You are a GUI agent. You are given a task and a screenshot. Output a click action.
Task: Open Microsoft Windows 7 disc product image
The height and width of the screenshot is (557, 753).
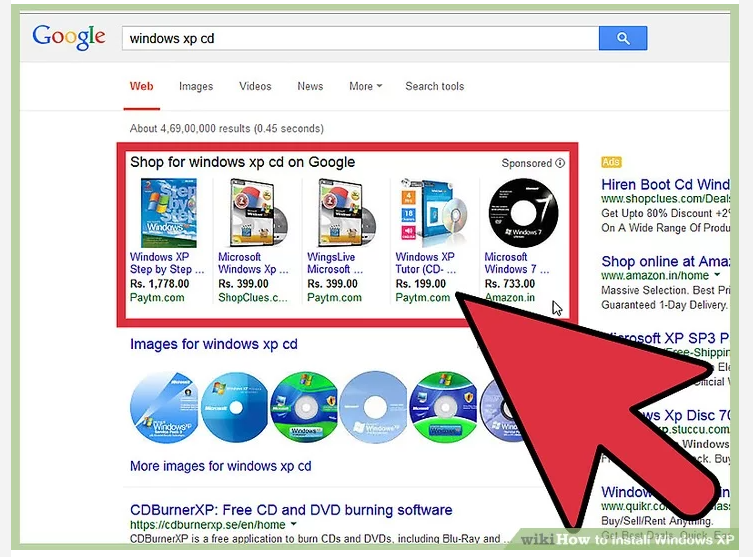click(x=516, y=212)
